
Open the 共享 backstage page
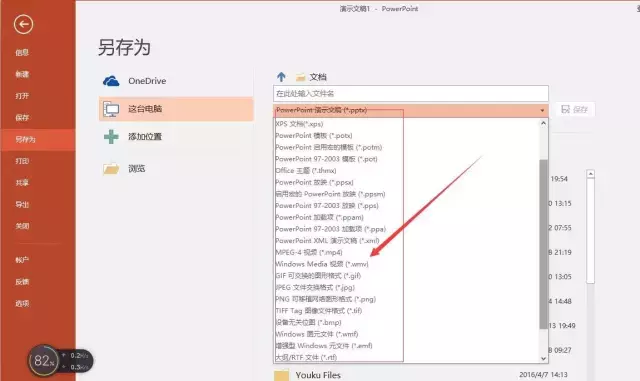point(22,183)
